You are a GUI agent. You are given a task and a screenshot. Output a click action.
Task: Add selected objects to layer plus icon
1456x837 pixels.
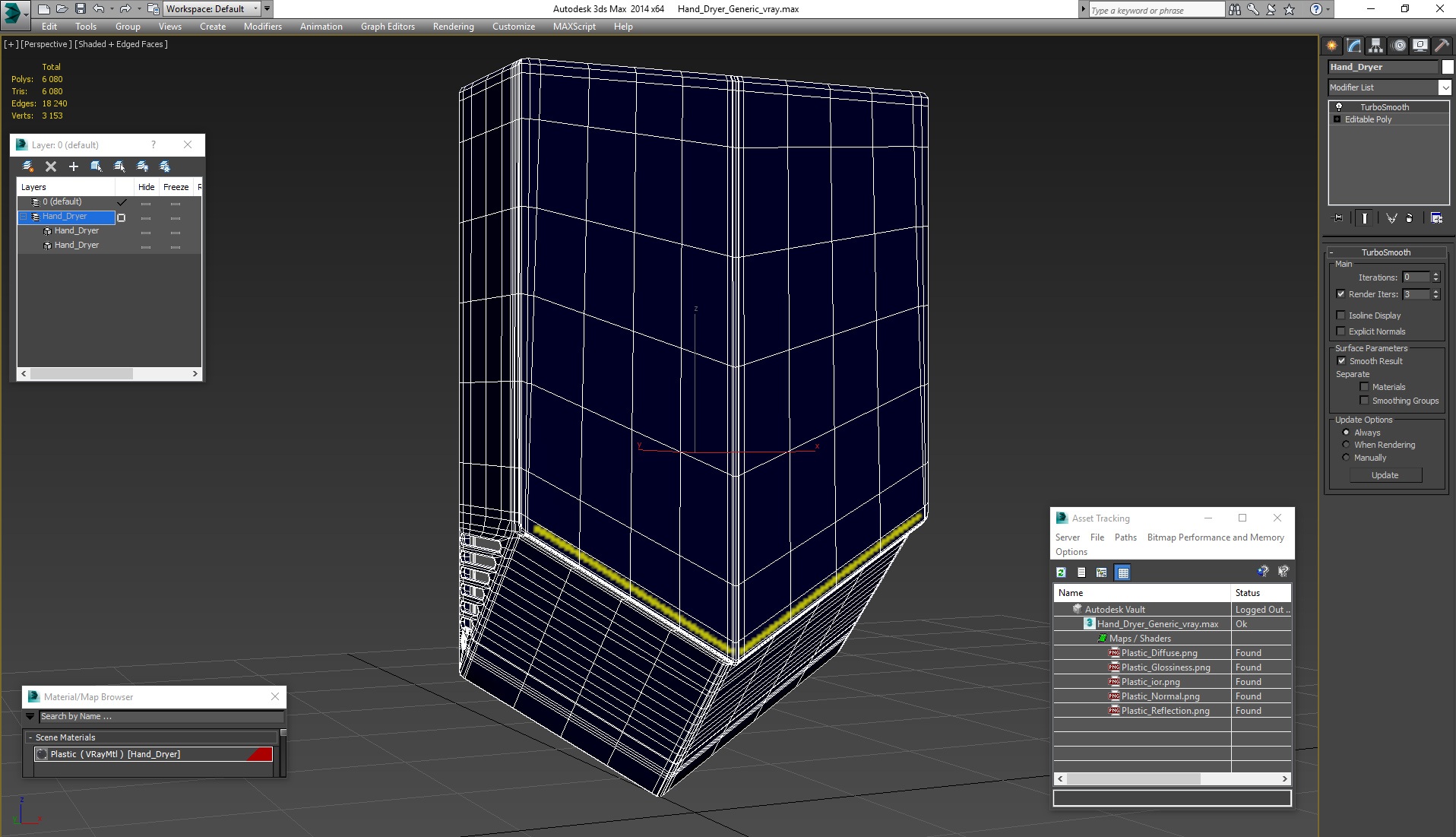pos(74,166)
